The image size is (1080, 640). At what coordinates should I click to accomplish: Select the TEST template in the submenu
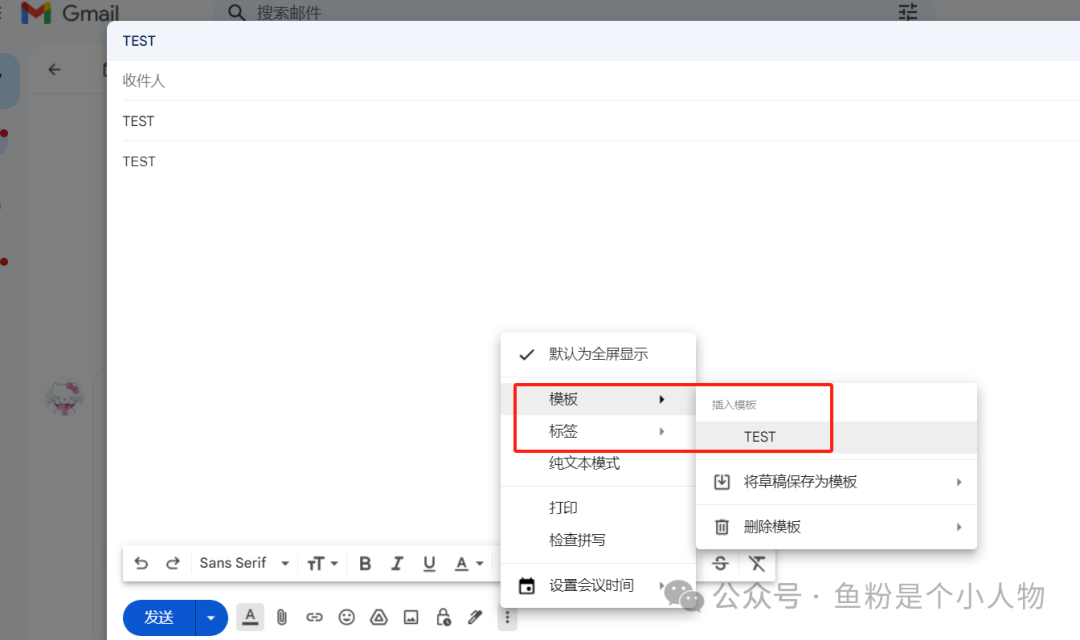point(761,436)
